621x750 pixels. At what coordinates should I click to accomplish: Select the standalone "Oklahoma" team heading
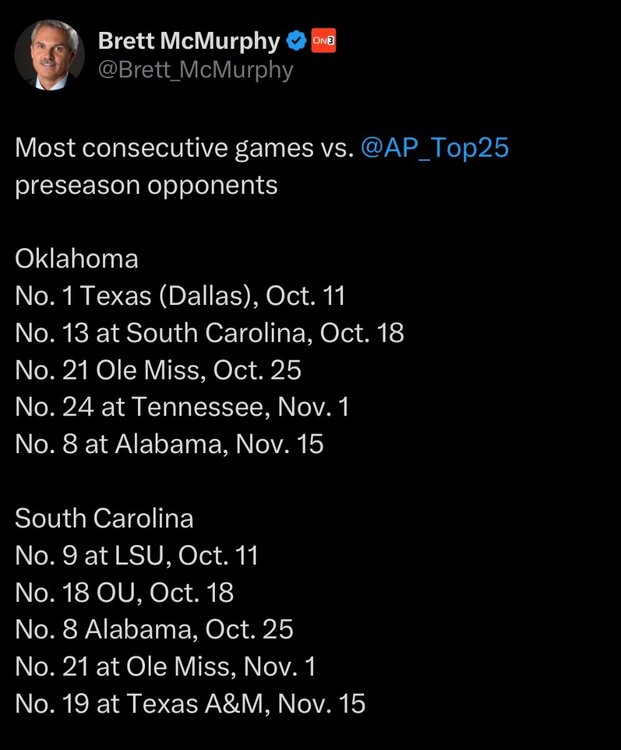(77, 259)
